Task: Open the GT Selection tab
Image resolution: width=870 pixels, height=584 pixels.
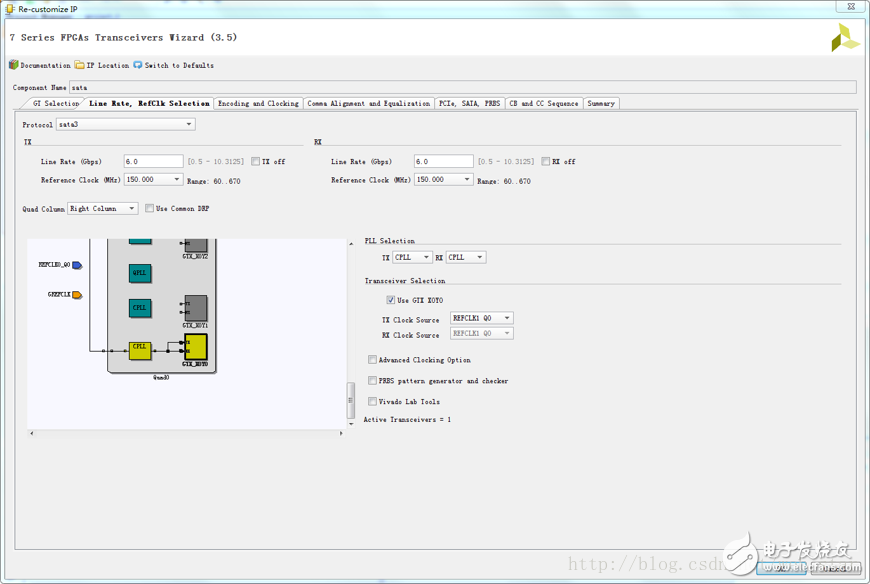Action: (x=55, y=103)
